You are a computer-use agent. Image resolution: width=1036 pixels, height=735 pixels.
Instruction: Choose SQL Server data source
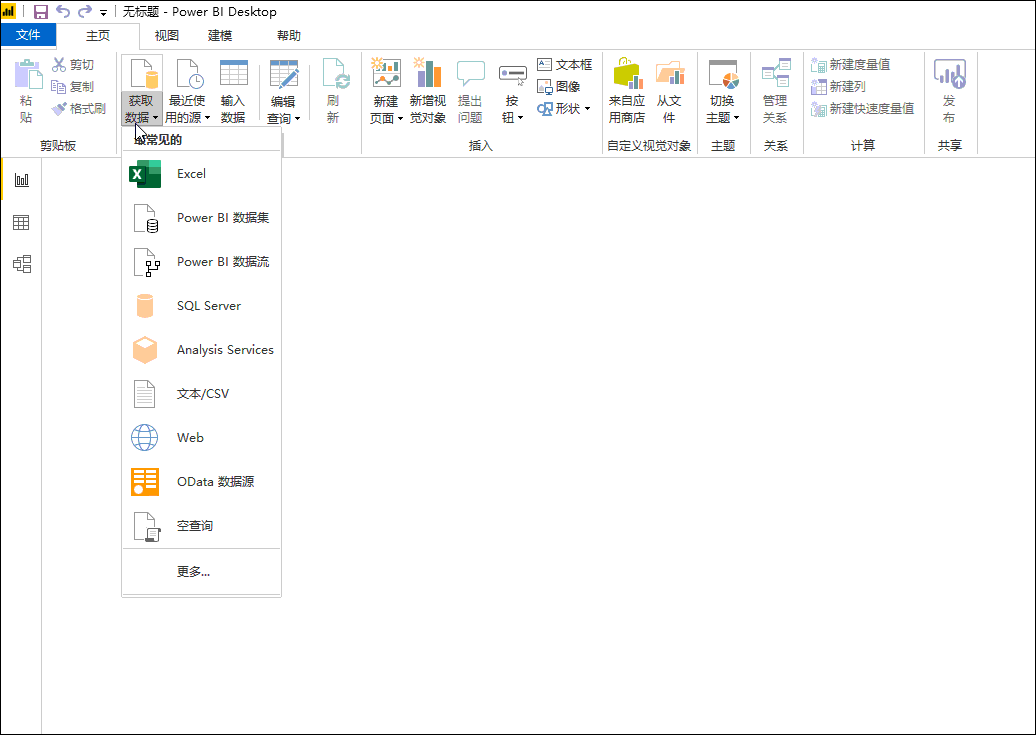tap(202, 306)
